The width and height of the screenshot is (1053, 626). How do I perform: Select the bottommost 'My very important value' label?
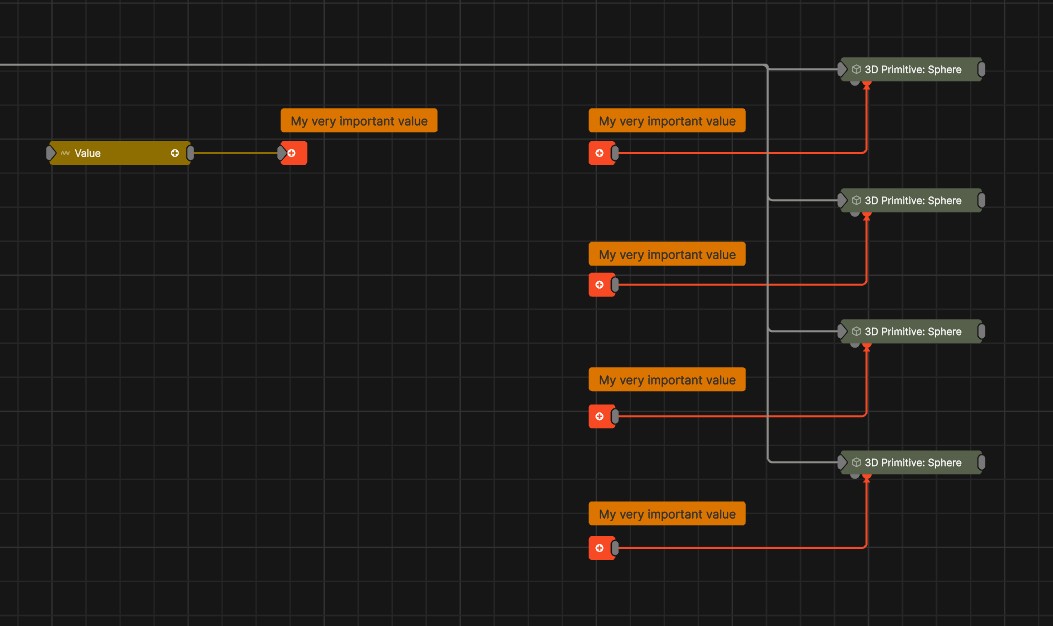(x=666, y=513)
